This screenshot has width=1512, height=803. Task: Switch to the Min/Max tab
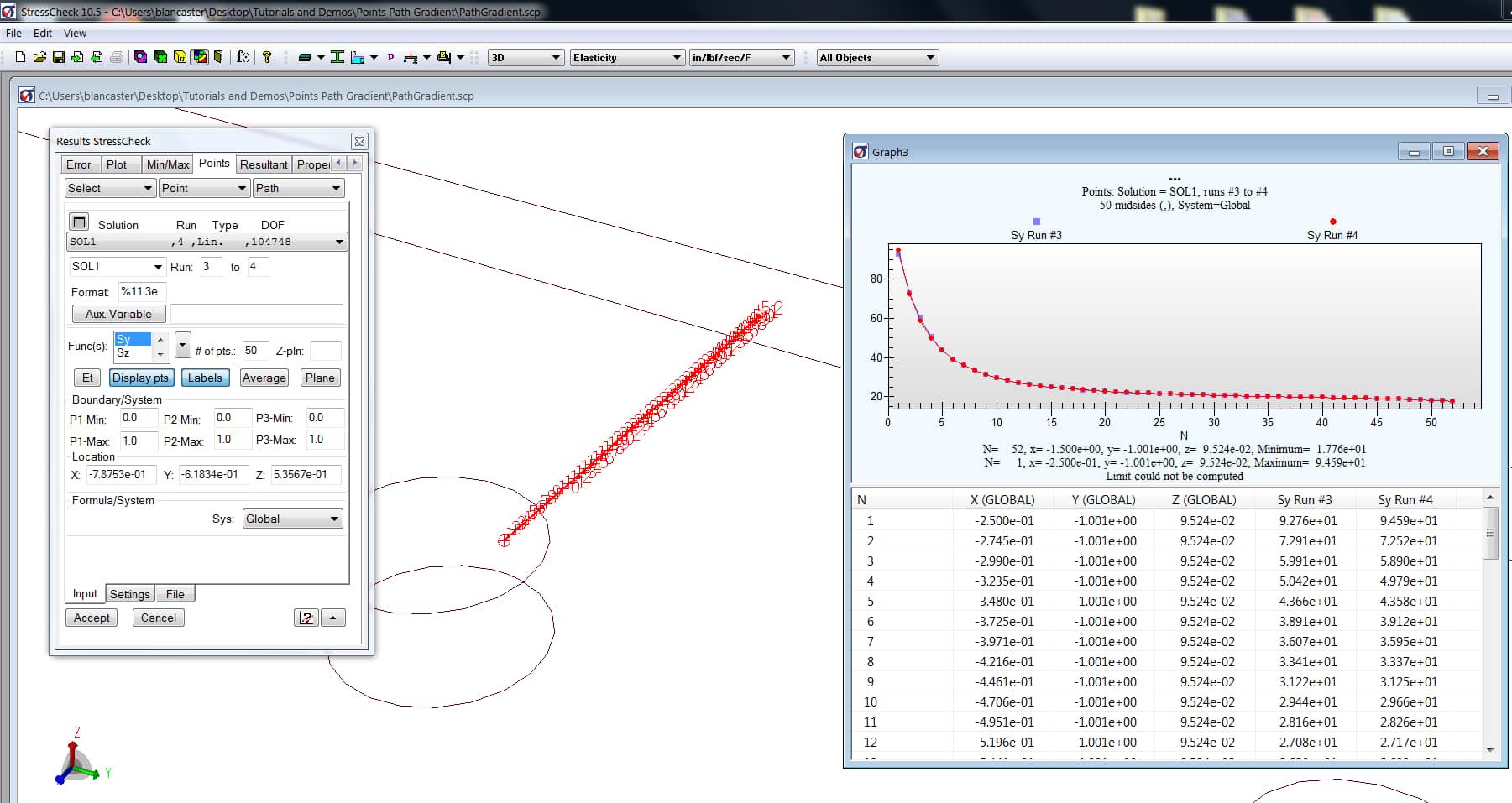pos(167,164)
